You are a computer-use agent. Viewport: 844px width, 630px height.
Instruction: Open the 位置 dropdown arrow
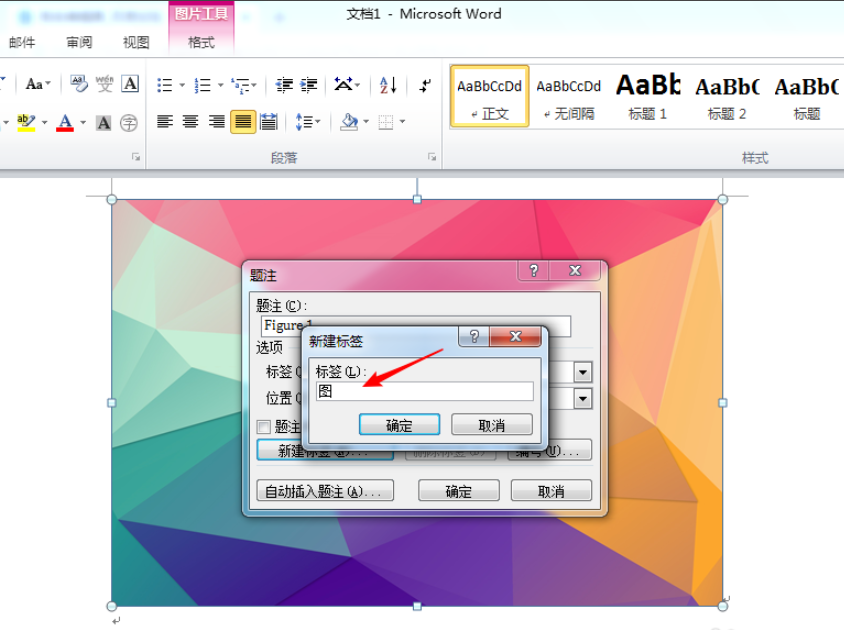pyautogui.click(x=583, y=399)
